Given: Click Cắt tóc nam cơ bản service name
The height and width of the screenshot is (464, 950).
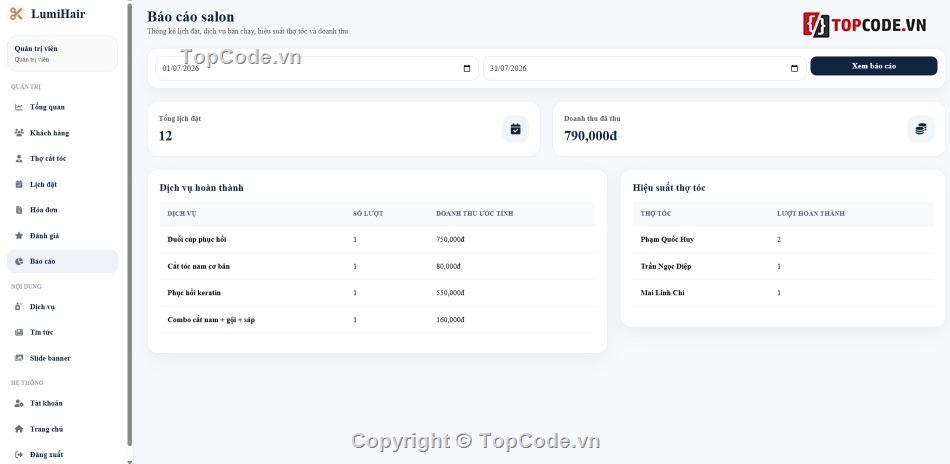Looking at the screenshot, I should (x=199, y=267).
